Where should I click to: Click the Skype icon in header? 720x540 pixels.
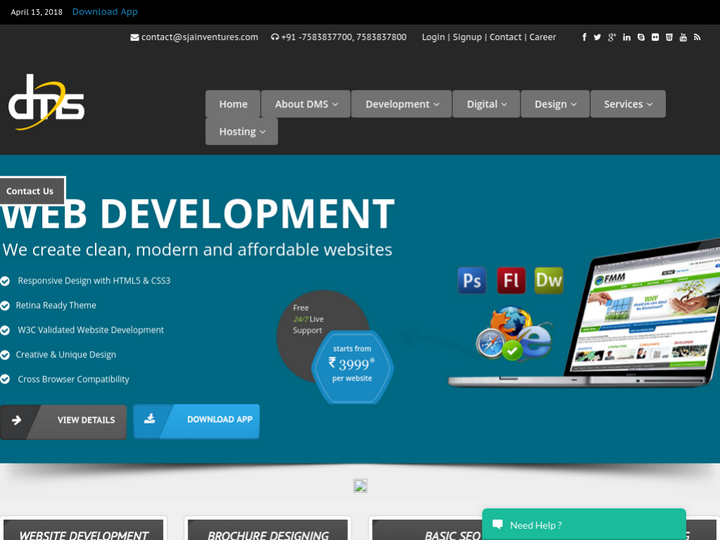[641, 37]
